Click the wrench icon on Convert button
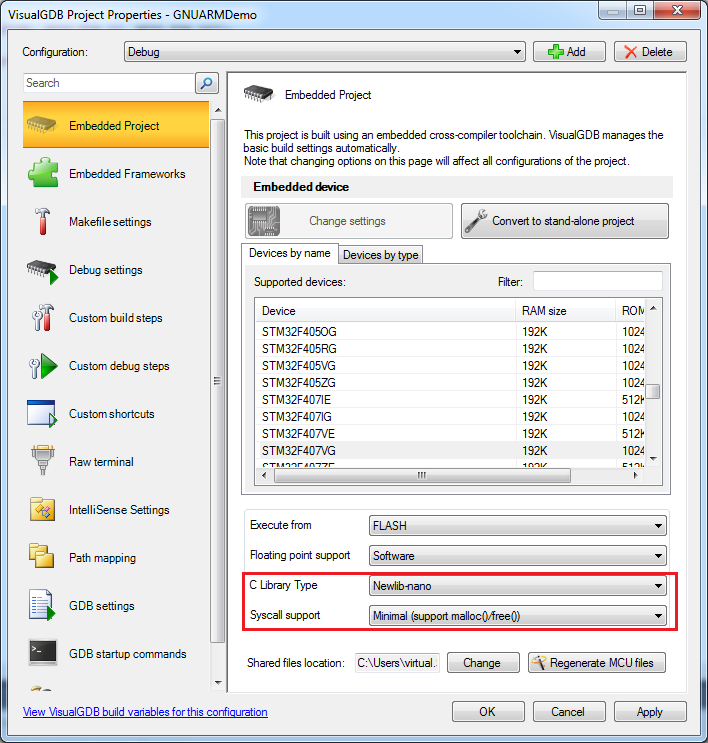 pos(476,221)
